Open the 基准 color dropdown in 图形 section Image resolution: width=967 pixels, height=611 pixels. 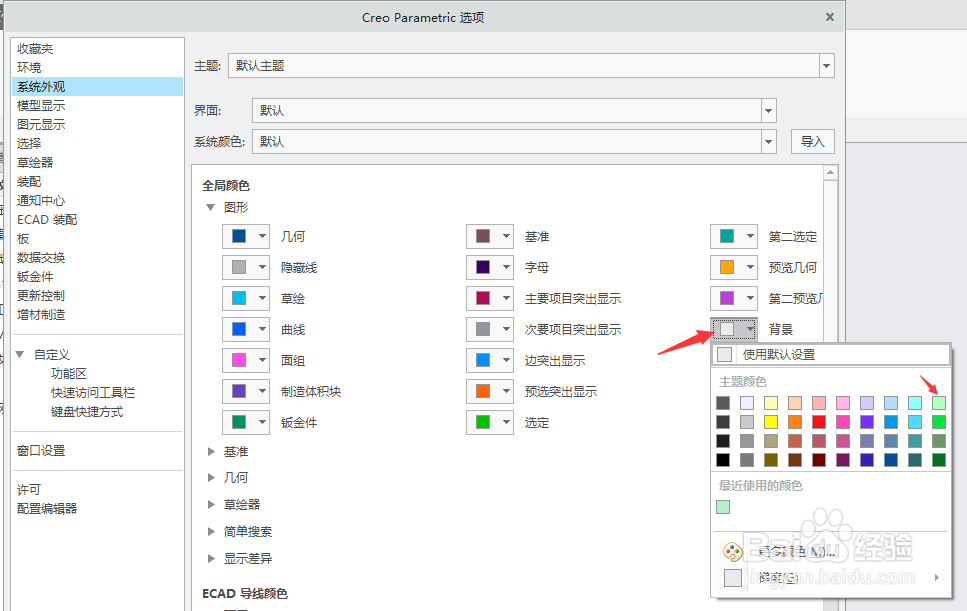[x=490, y=236]
